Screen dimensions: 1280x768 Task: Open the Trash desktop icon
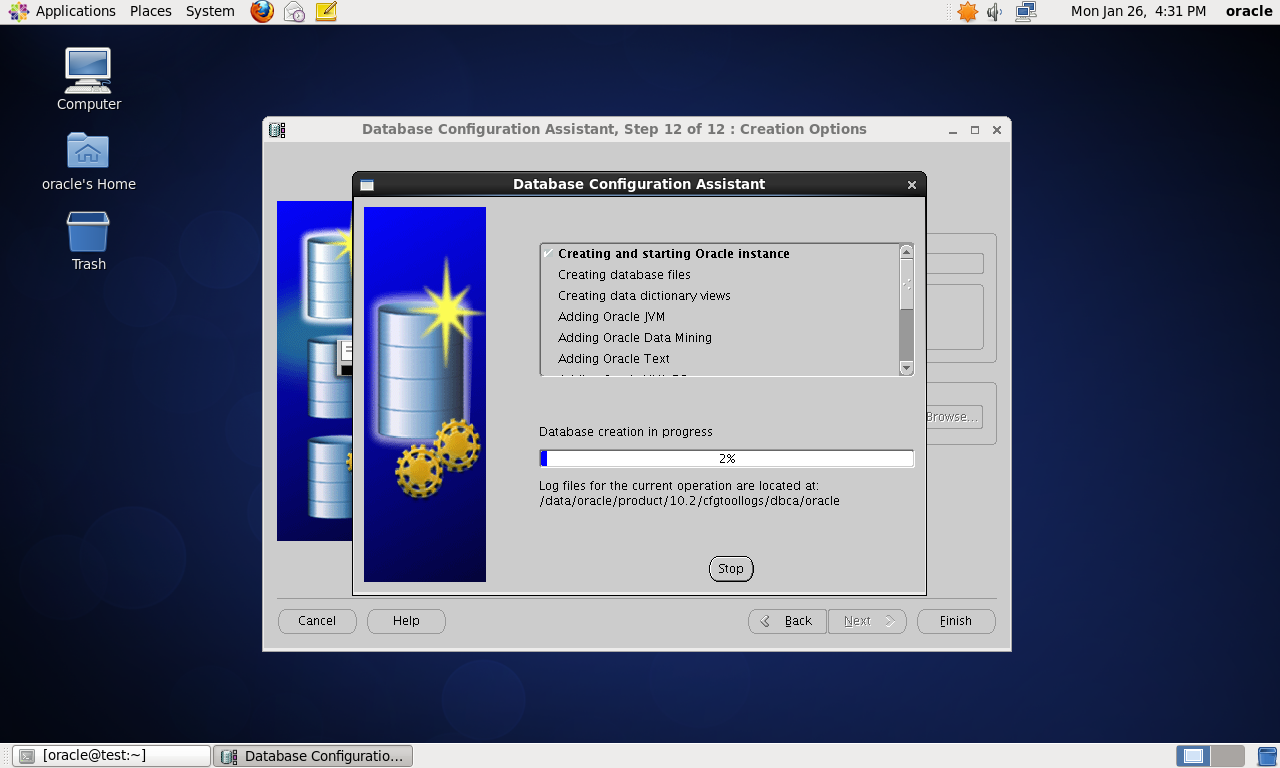click(x=88, y=241)
